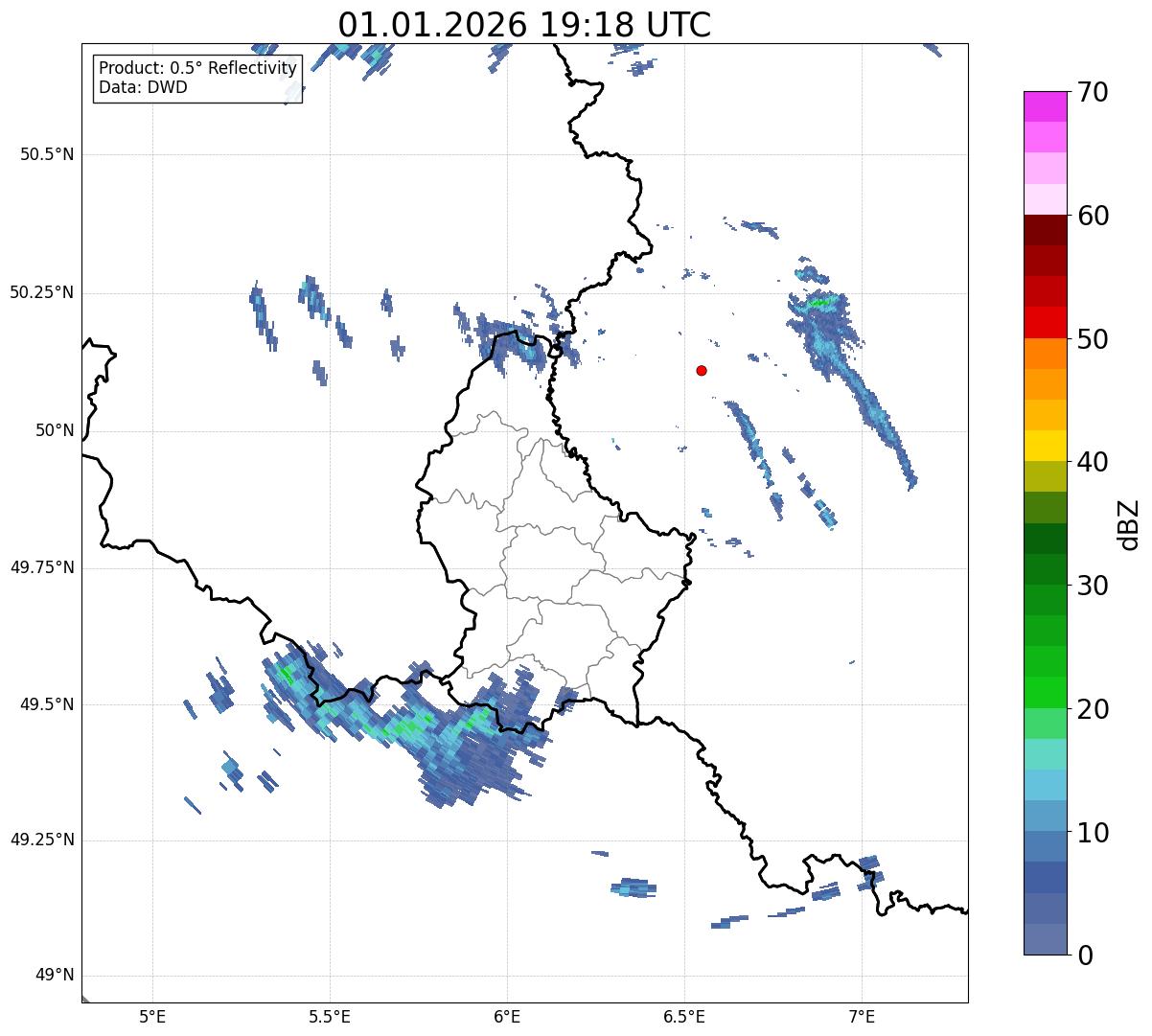The height and width of the screenshot is (1036, 1152).
Task: Click the red station marker dot
Action: 702,370
